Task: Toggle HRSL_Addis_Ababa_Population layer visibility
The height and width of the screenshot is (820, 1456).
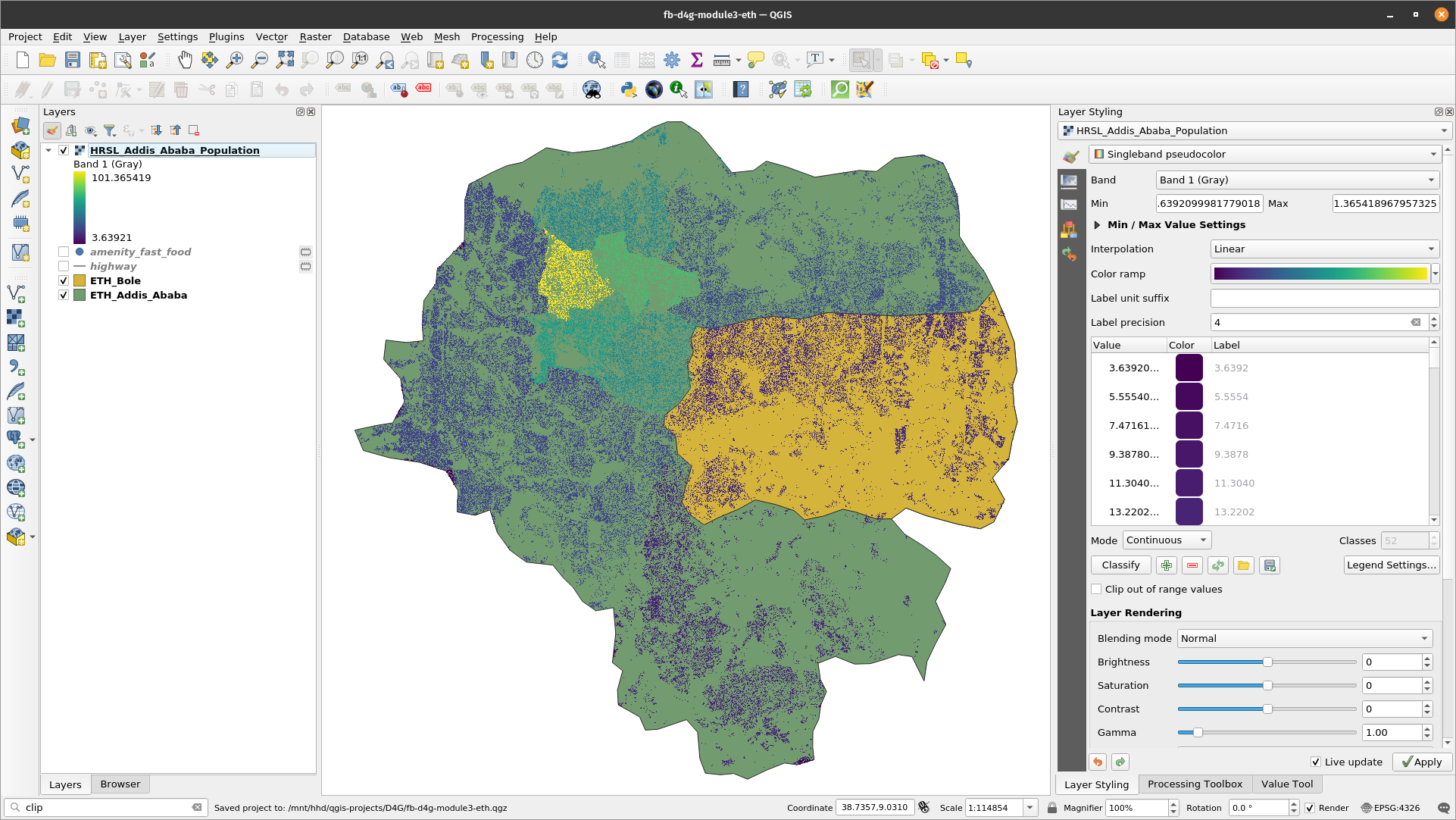Action: point(63,150)
